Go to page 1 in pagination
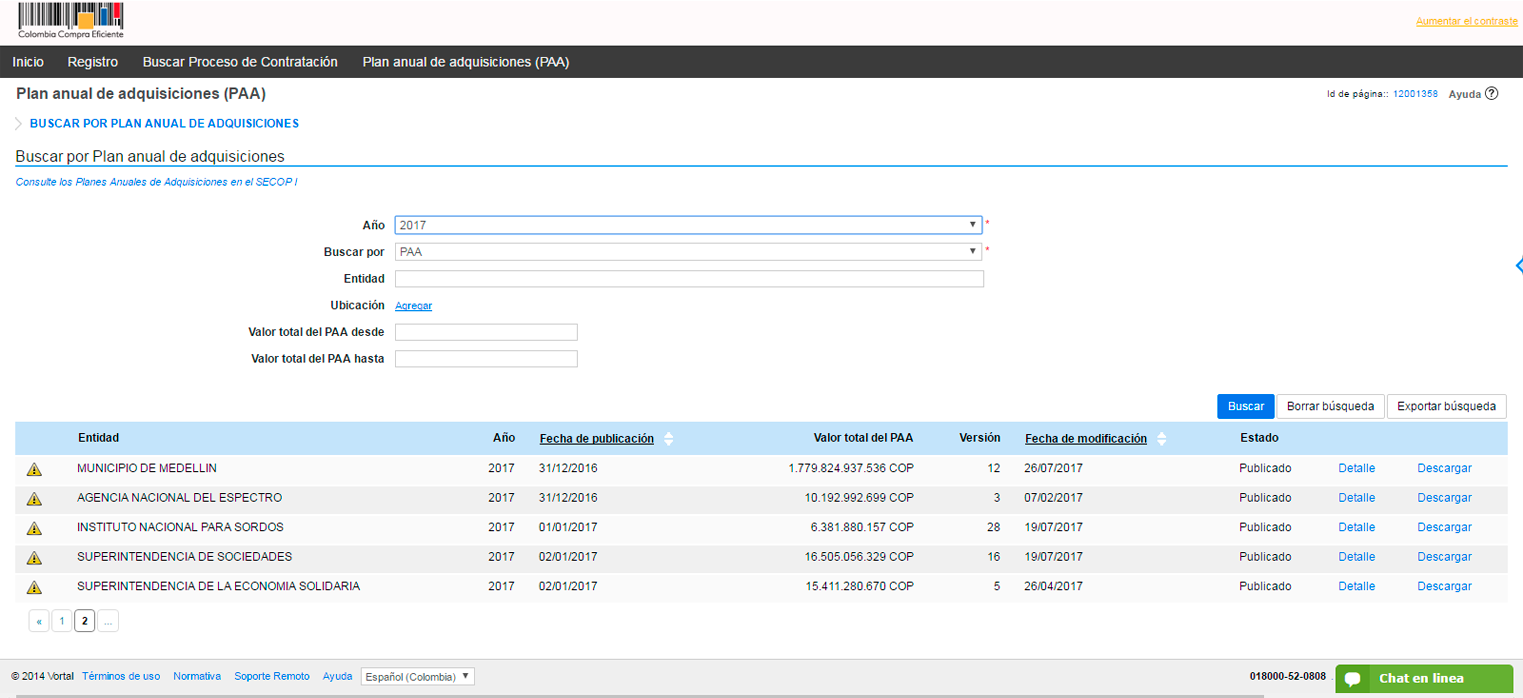 62,621
